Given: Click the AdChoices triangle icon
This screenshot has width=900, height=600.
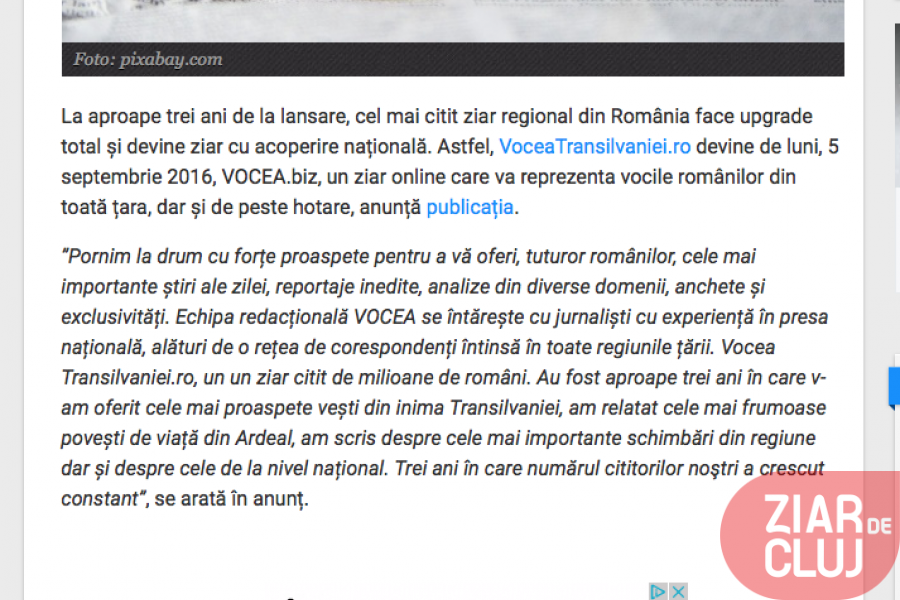Looking at the screenshot, I should pos(657,591).
